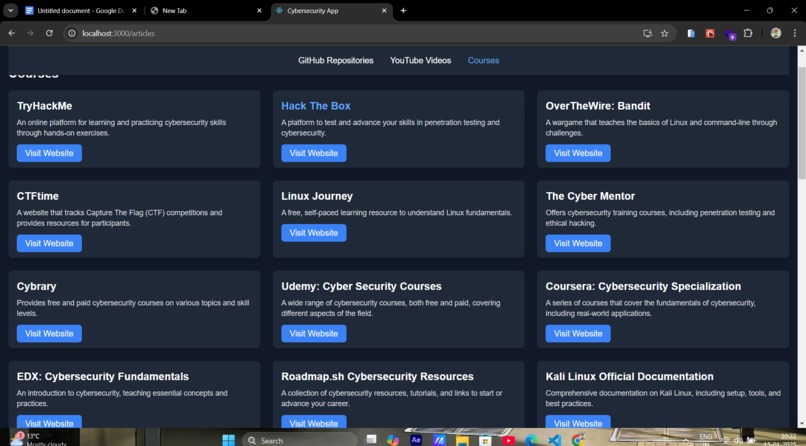Click The Cyber Mentor heading
The width and height of the screenshot is (806, 446).
590,196
